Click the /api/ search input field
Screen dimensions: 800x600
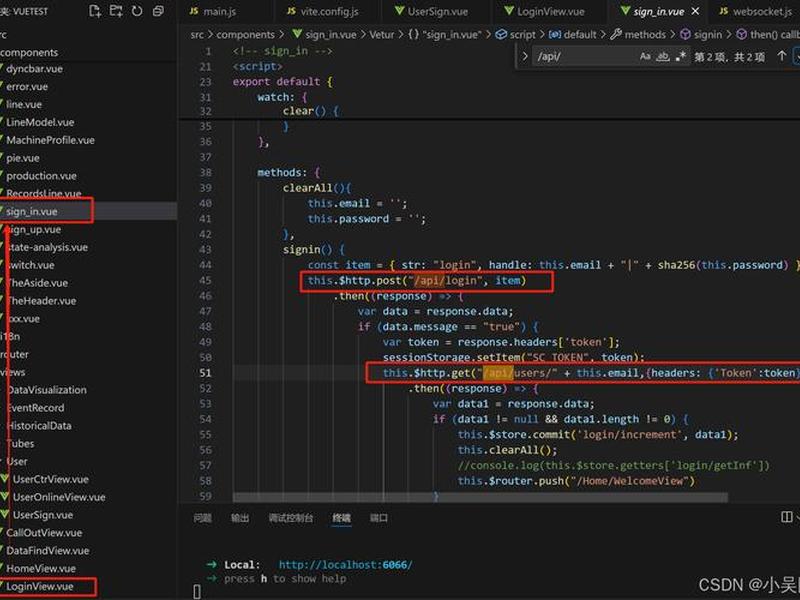click(584, 56)
